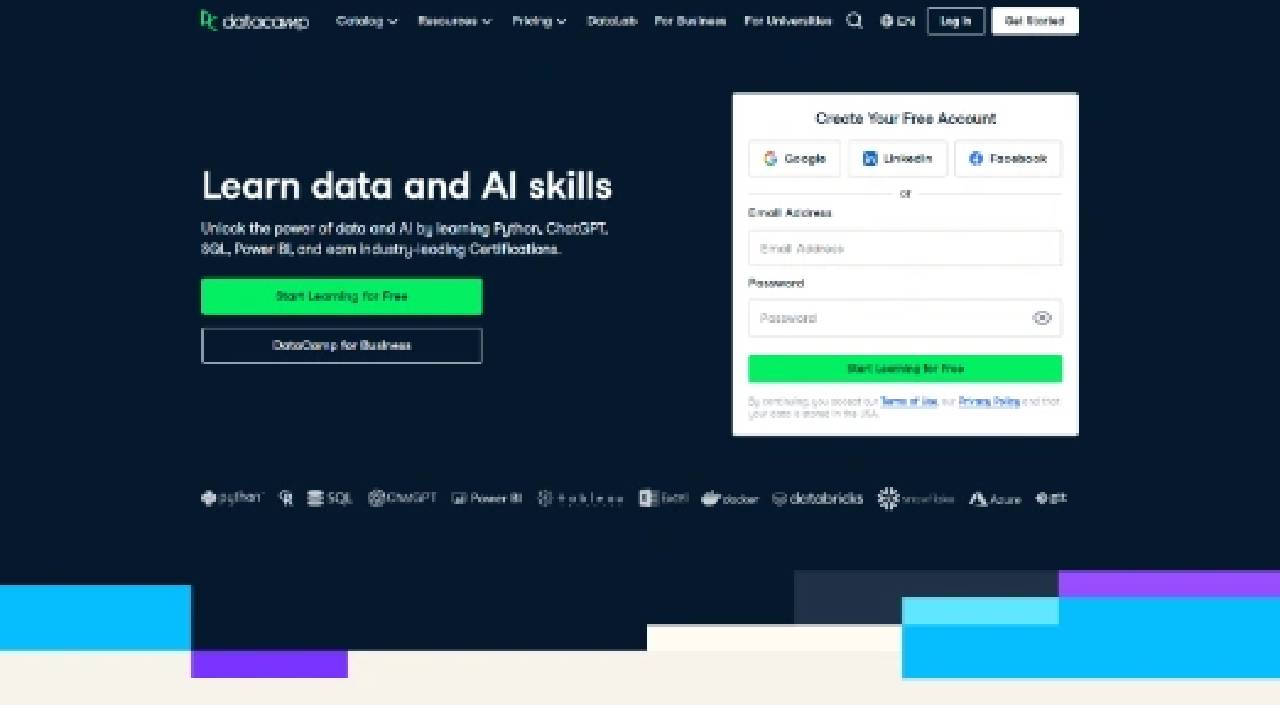The width and height of the screenshot is (1280, 720).
Task: Expand the Catalog menu
Action: coord(367,21)
